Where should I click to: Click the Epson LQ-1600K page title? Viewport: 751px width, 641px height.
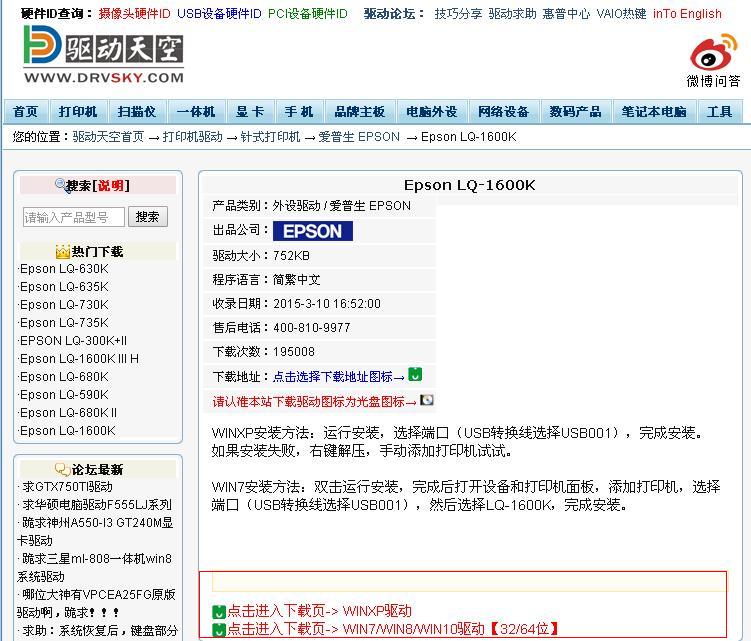pos(469,185)
